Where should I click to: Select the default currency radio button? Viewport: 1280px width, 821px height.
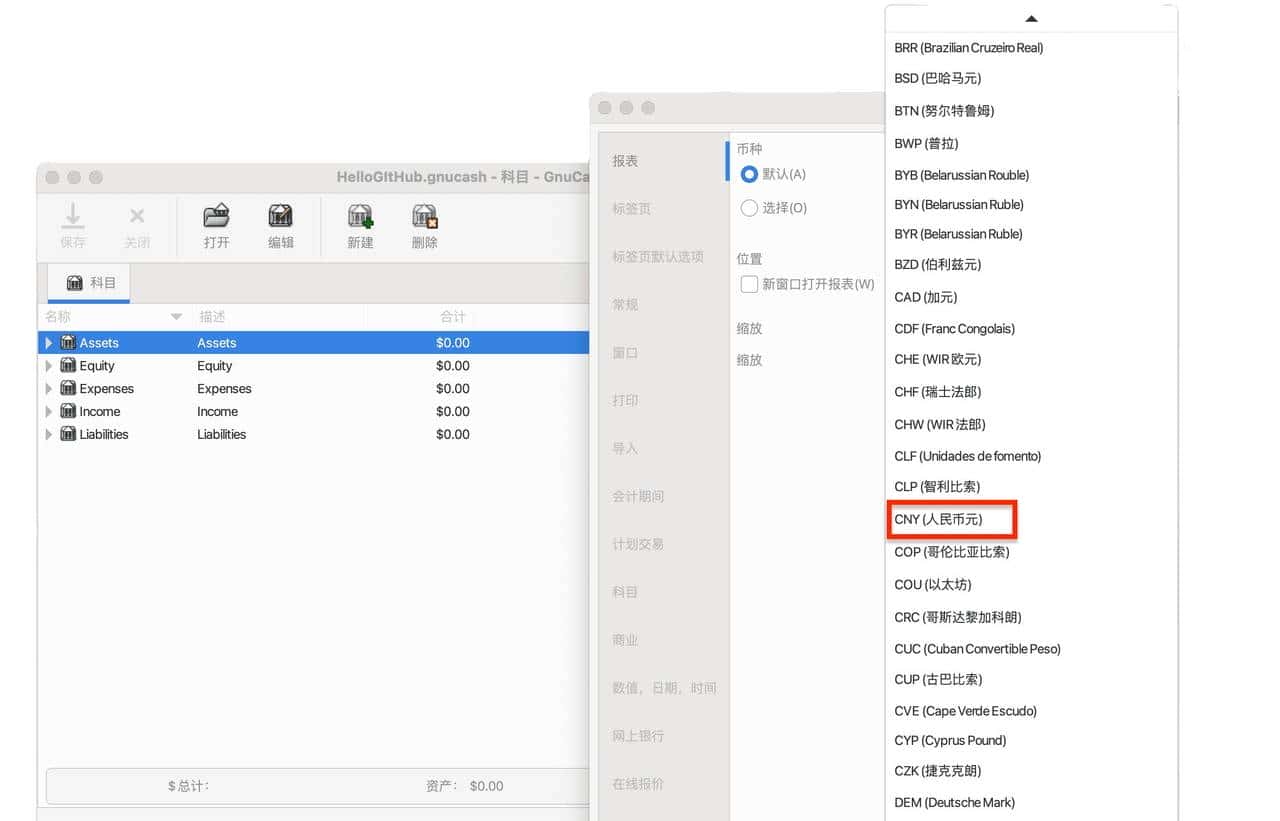(x=749, y=174)
